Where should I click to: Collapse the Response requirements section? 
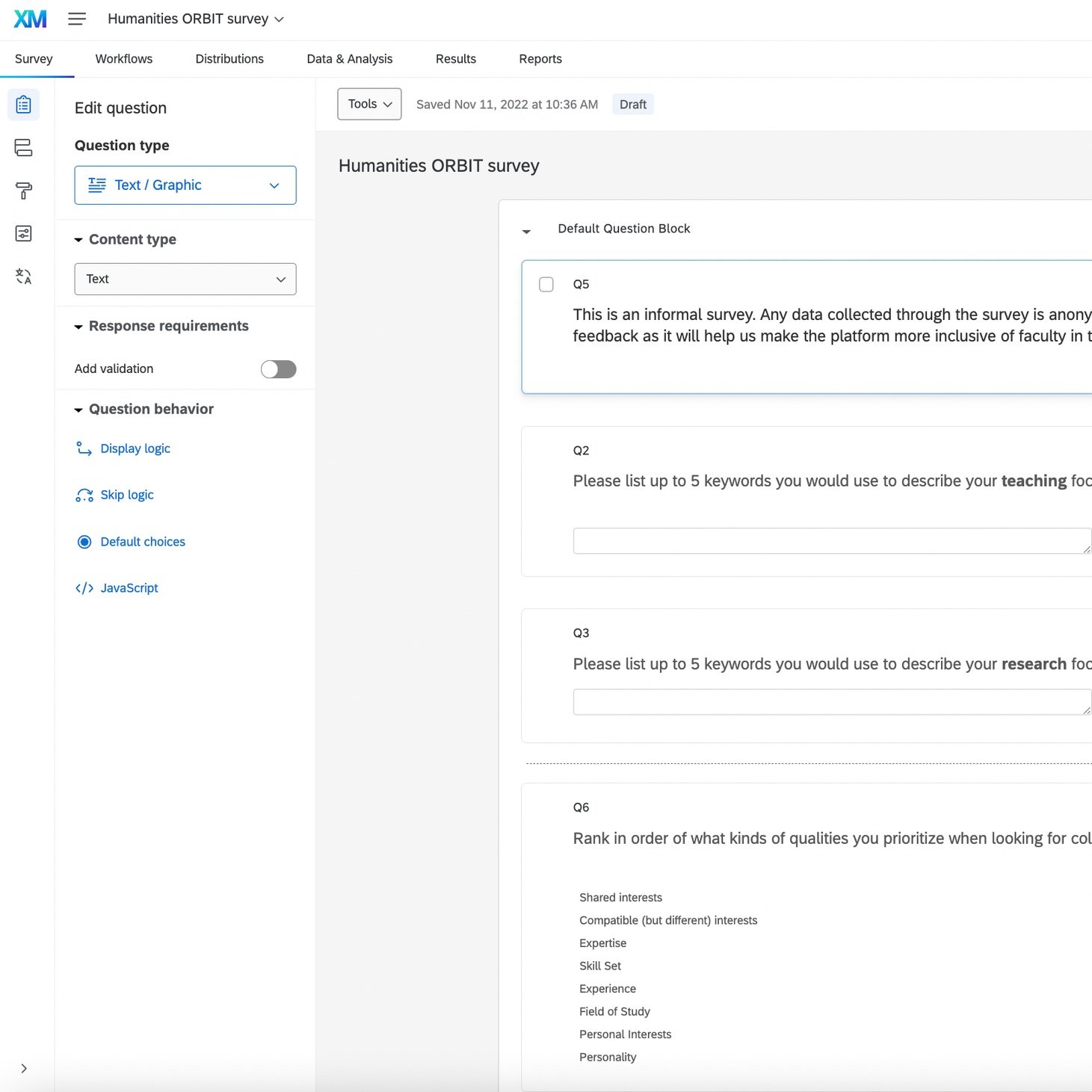tap(78, 327)
